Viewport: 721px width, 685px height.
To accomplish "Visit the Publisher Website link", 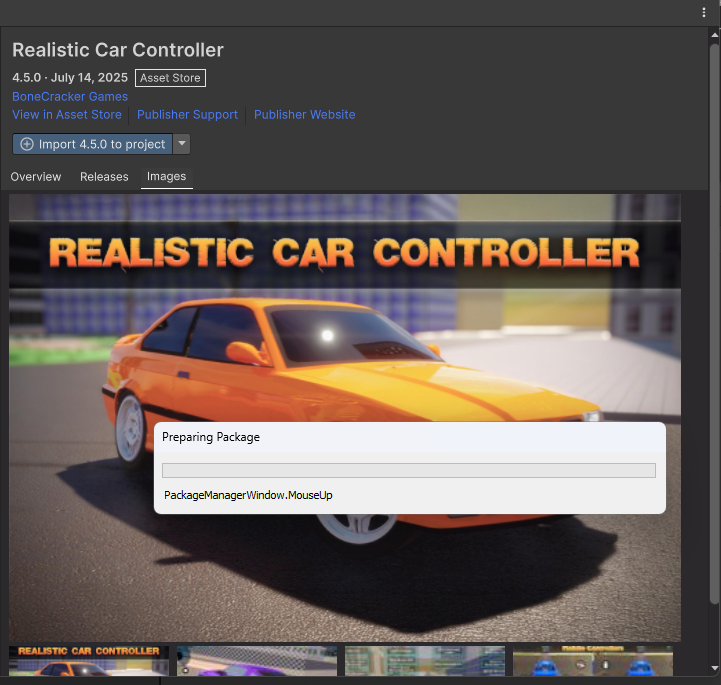I will click(304, 115).
